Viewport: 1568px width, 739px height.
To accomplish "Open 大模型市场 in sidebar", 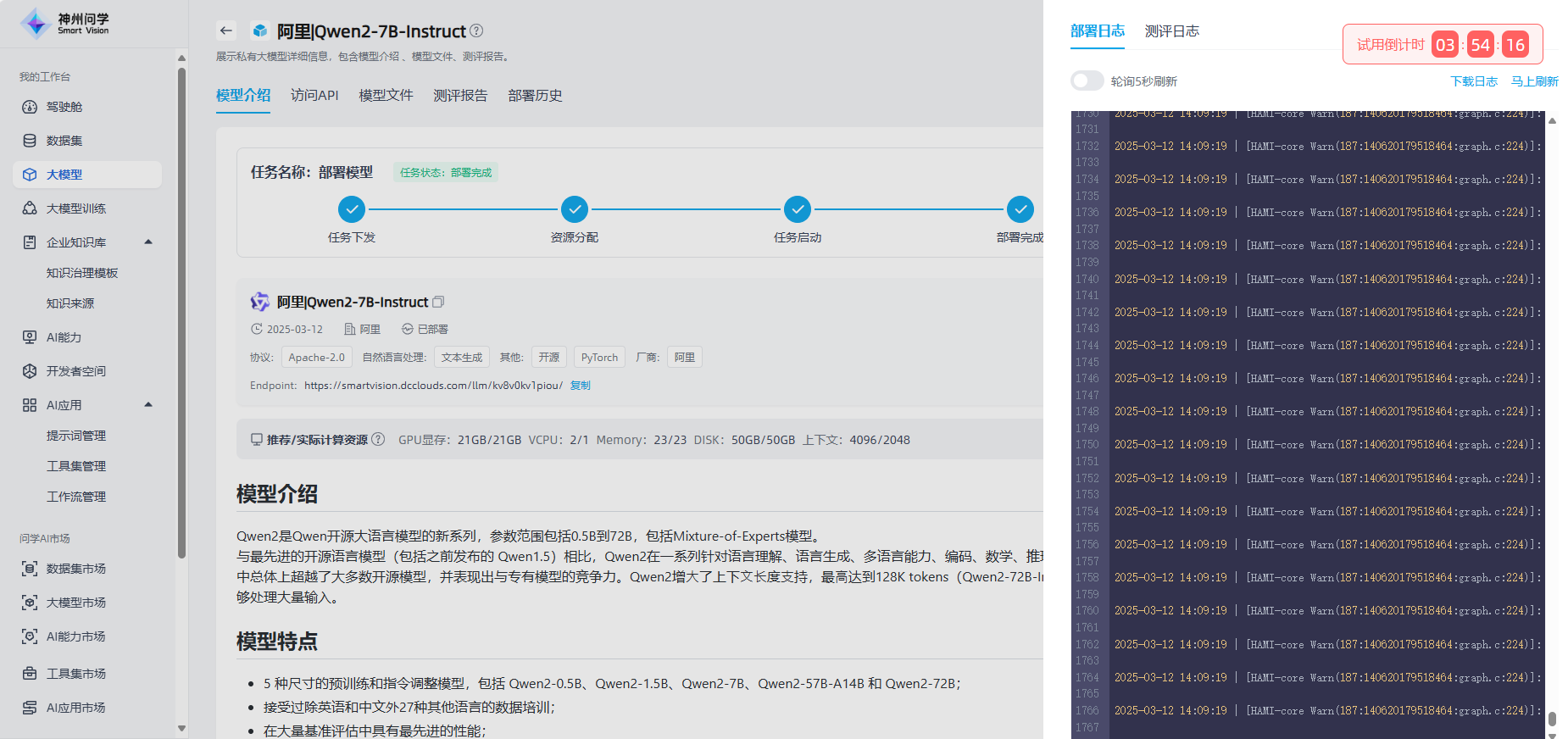I will (x=76, y=603).
